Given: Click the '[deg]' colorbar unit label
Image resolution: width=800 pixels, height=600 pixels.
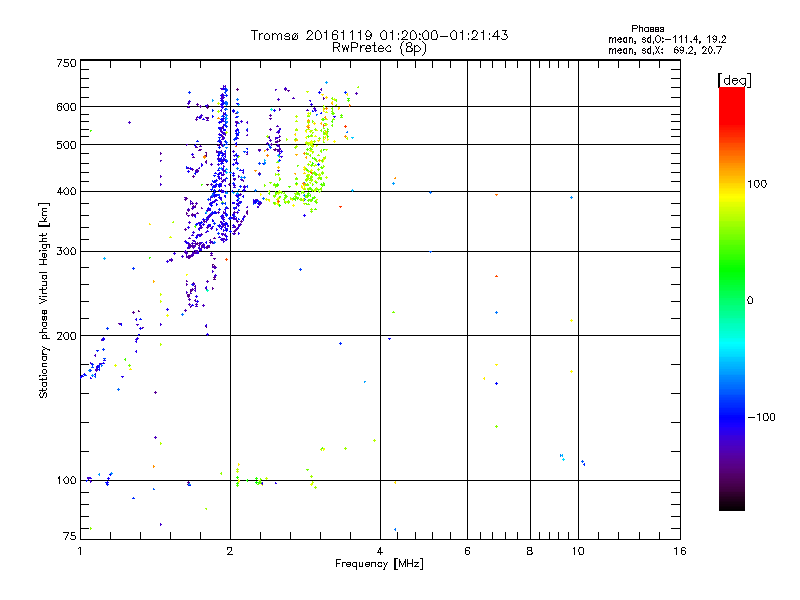Looking at the screenshot, I should [x=734, y=80].
